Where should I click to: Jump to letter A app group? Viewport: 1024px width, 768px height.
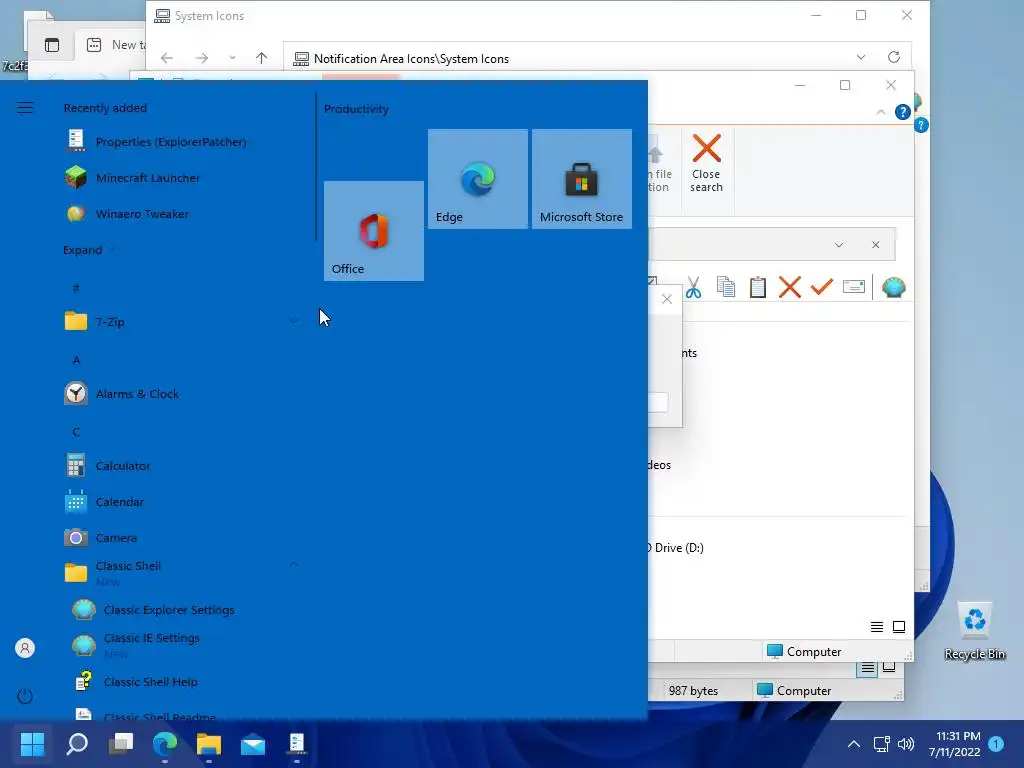click(76, 360)
